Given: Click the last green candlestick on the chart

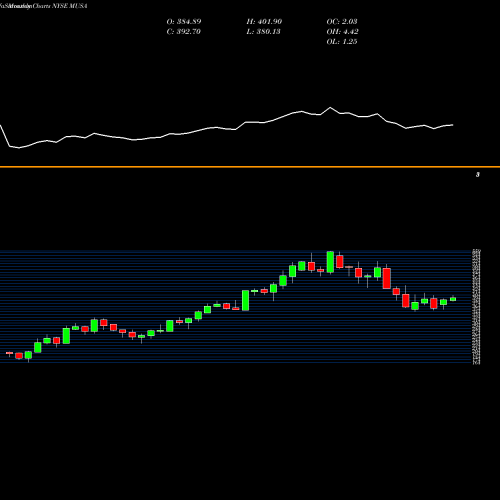Looking at the screenshot, I should click(453, 299).
